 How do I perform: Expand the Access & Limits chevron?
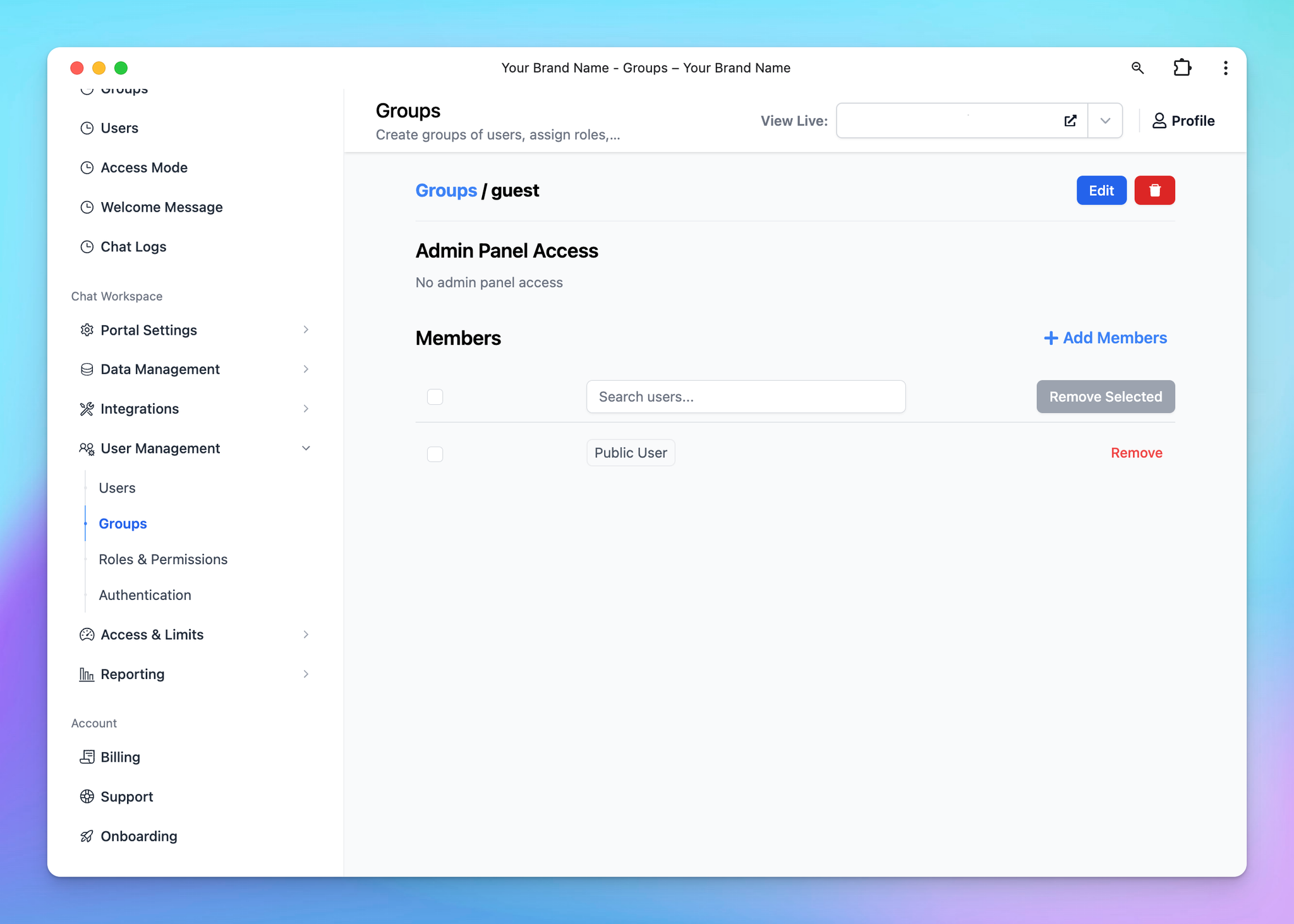click(306, 635)
